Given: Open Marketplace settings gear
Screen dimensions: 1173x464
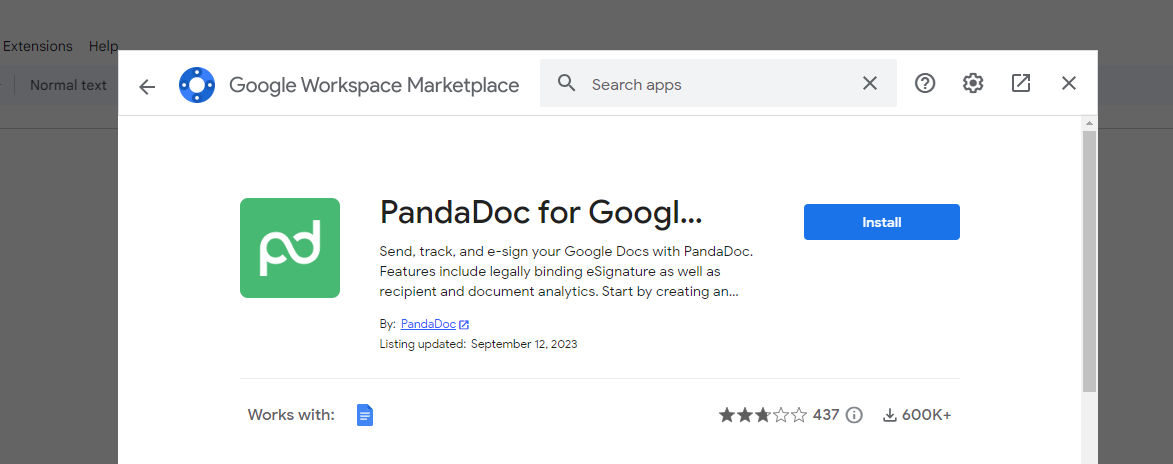Looking at the screenshot, I should [x=973, y=83].
